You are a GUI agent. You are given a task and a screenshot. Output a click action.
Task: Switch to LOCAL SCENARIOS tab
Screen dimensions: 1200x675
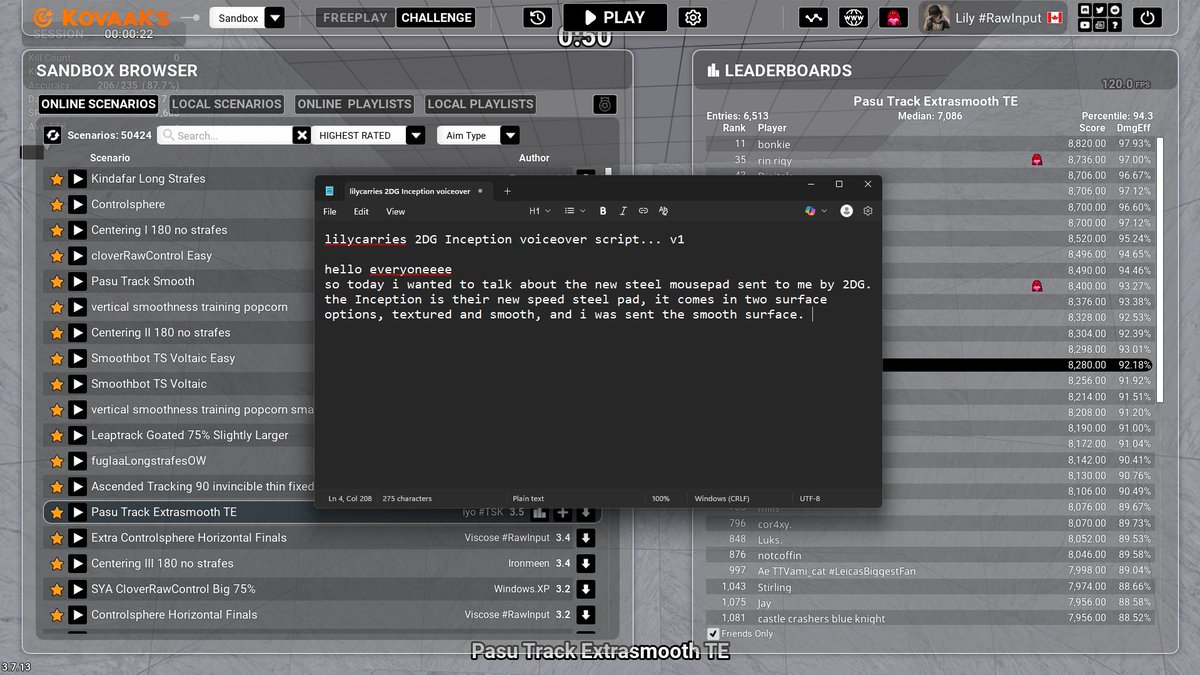(227, 104)
